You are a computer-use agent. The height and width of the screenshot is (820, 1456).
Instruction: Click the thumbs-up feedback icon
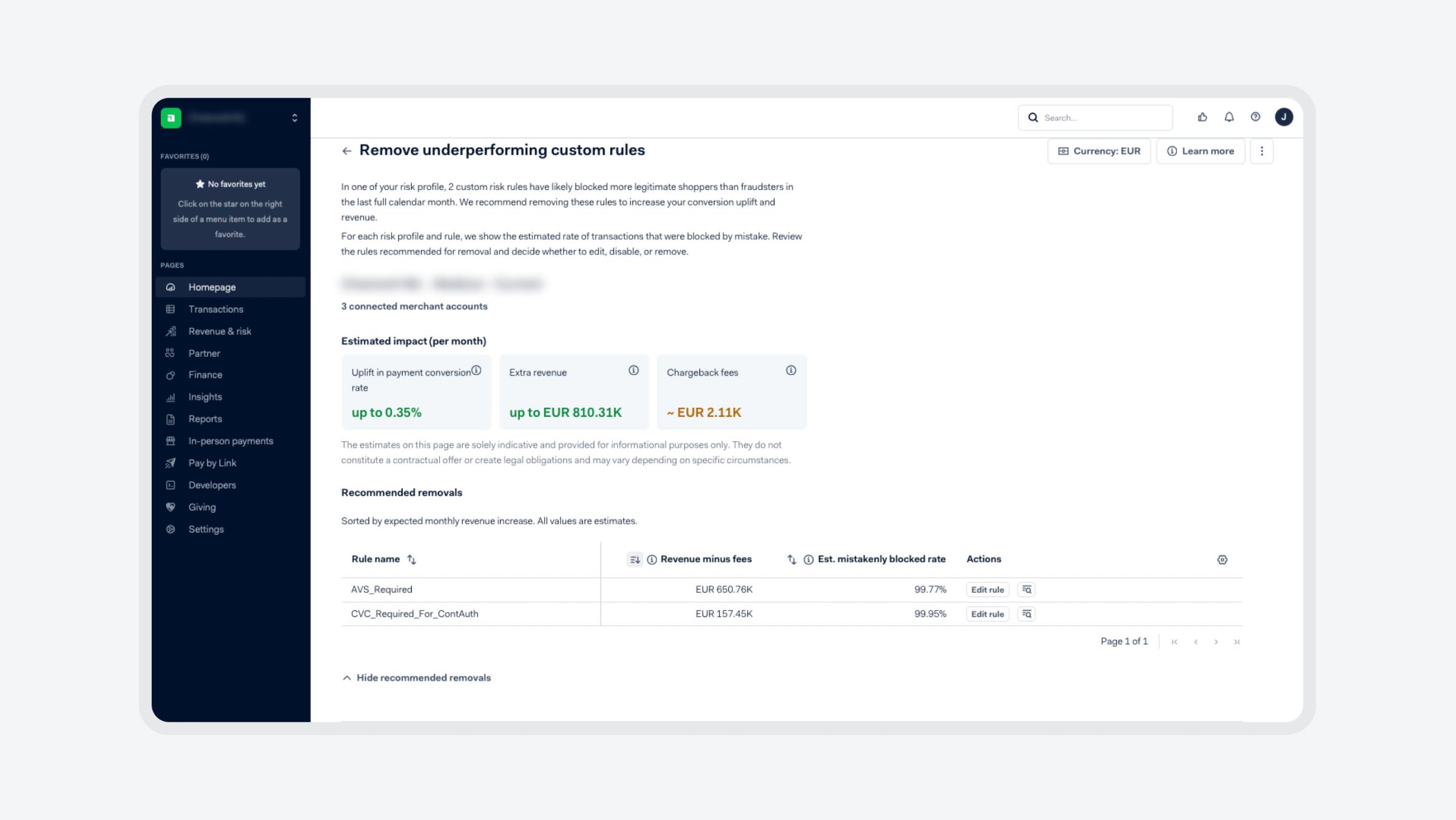(1202, 117)
